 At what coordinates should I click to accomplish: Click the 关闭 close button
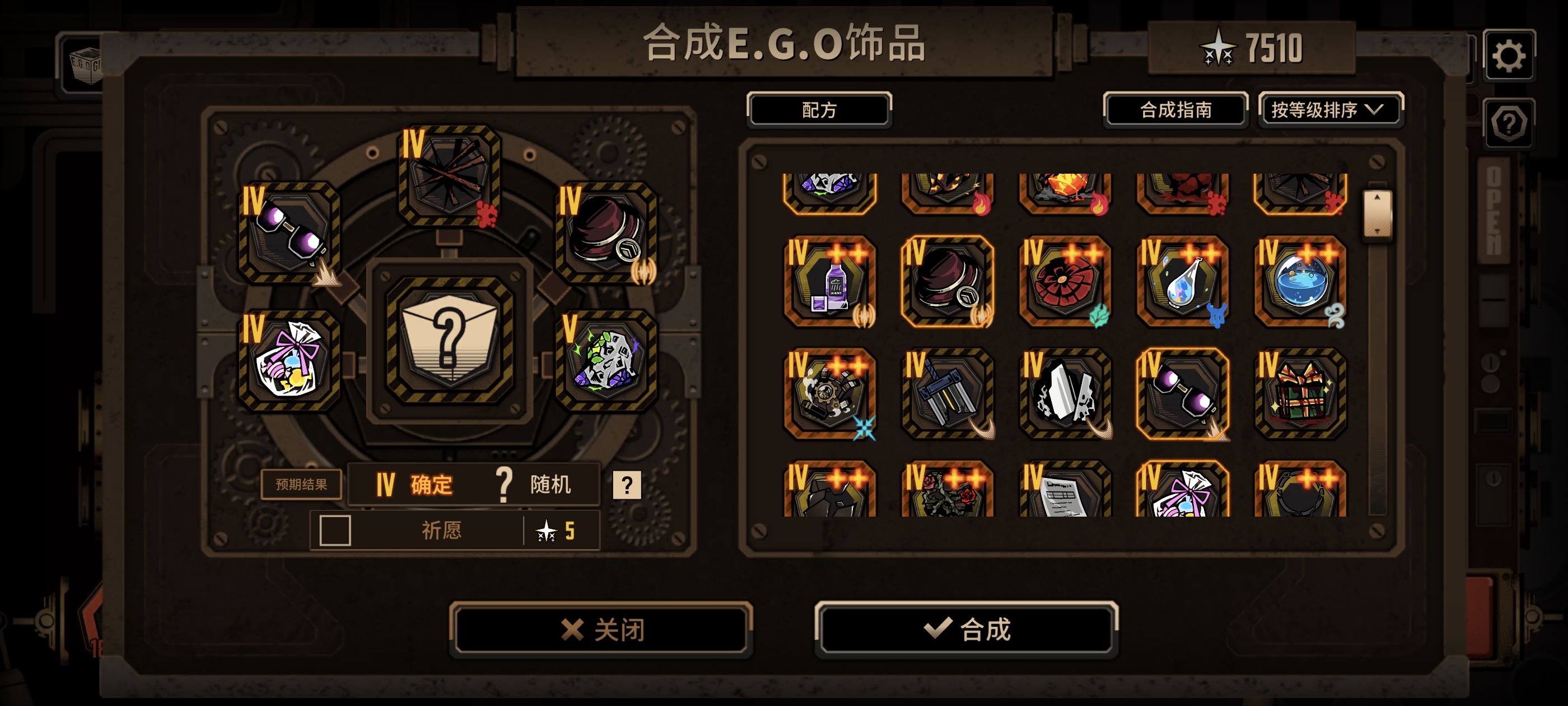[601, 629]
